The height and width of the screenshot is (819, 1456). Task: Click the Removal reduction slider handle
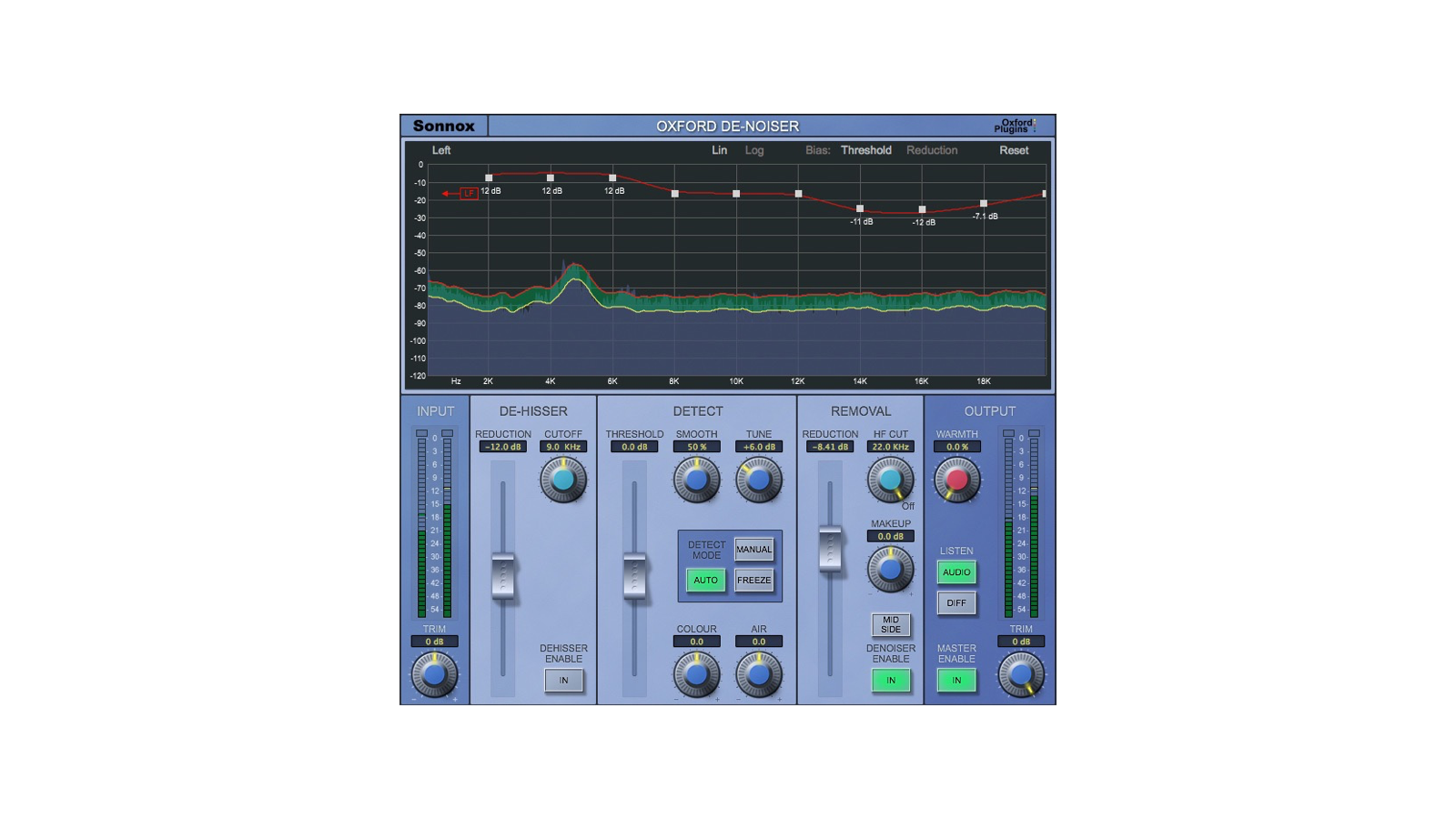[x=830, y=549]
